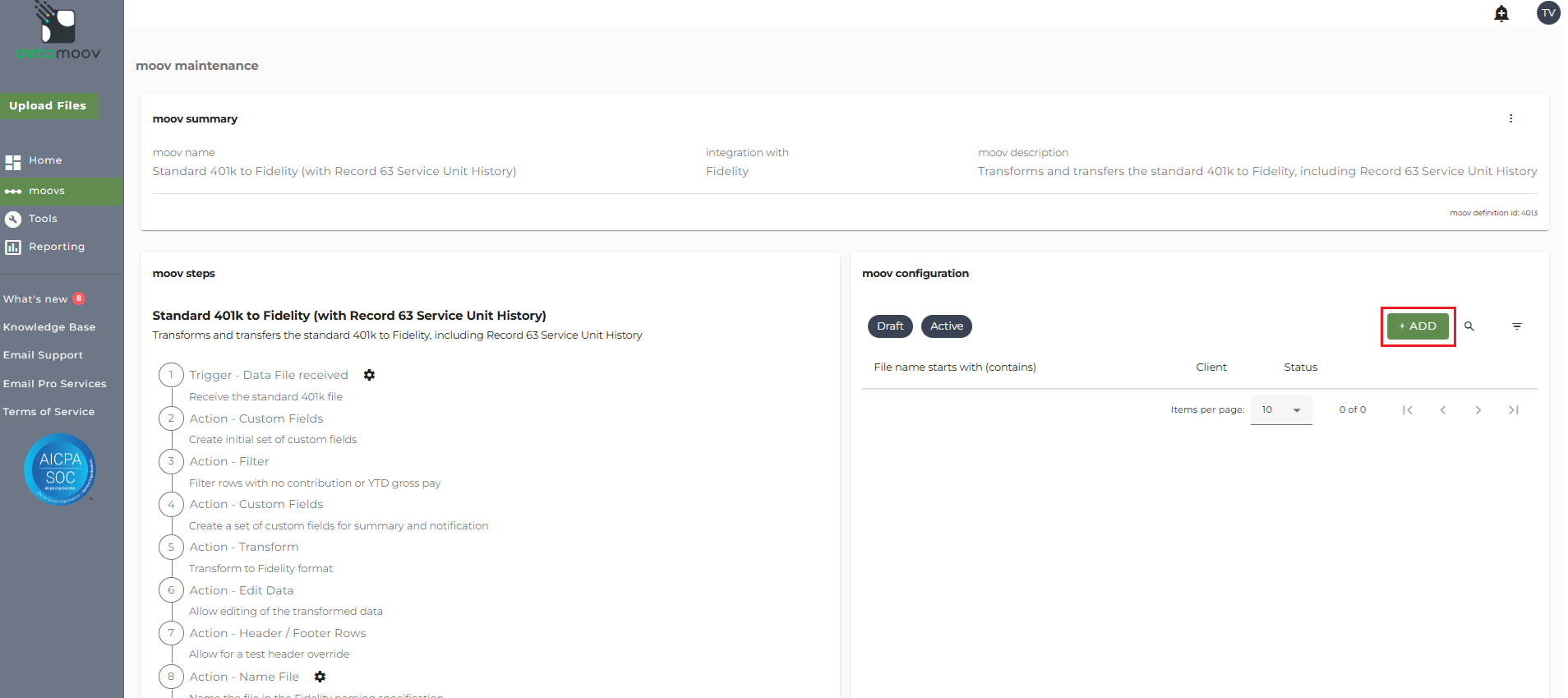Viewport: 1568px width, 698px height.
Task: Click the moov maintenance page heading
Action: 197,66
